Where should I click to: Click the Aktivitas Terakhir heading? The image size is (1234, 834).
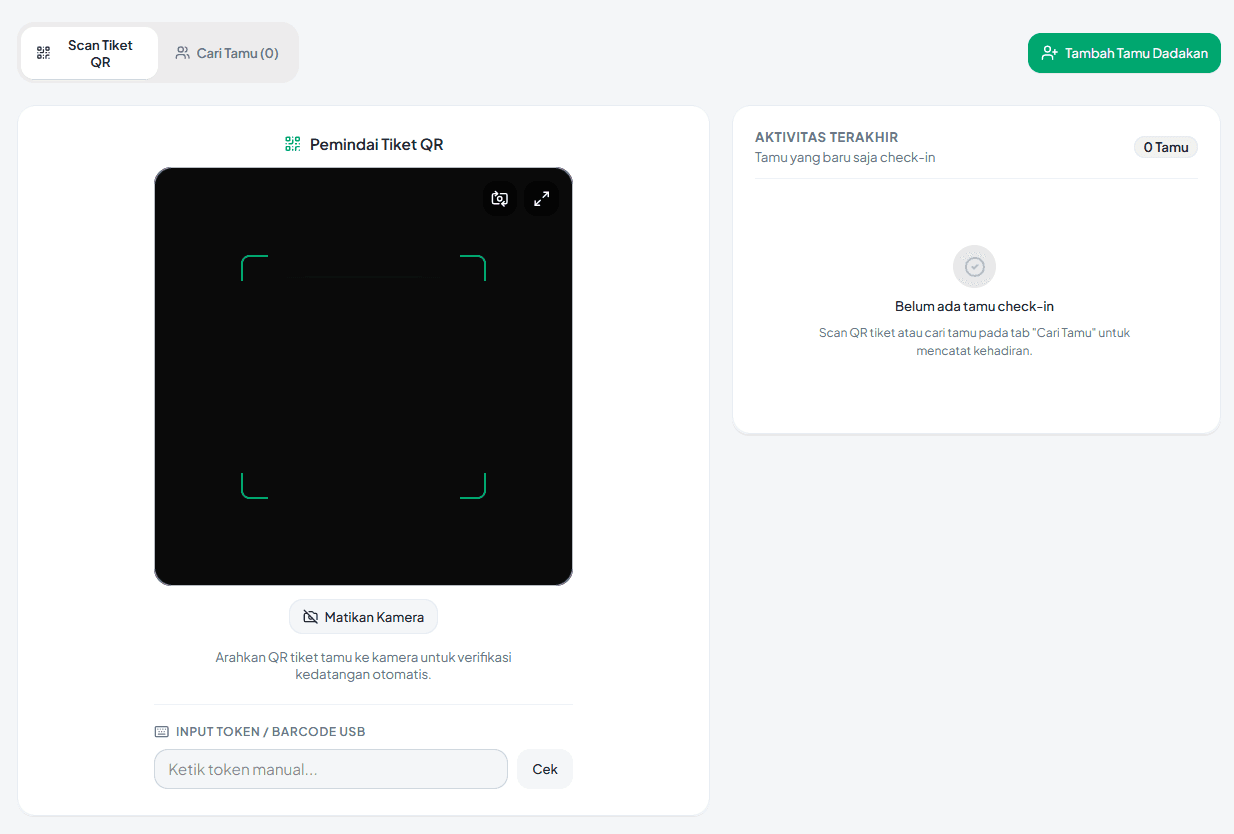(x=826, y=137)
